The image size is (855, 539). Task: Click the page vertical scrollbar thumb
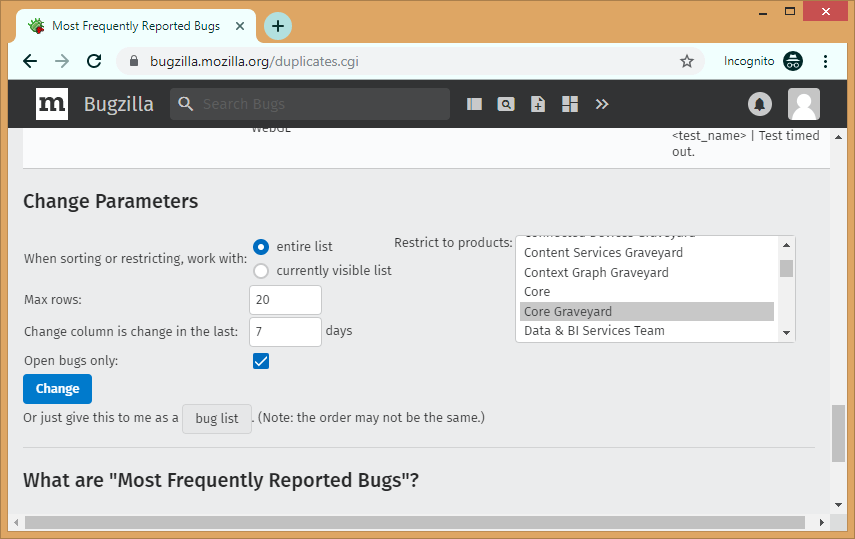[838, 433]
